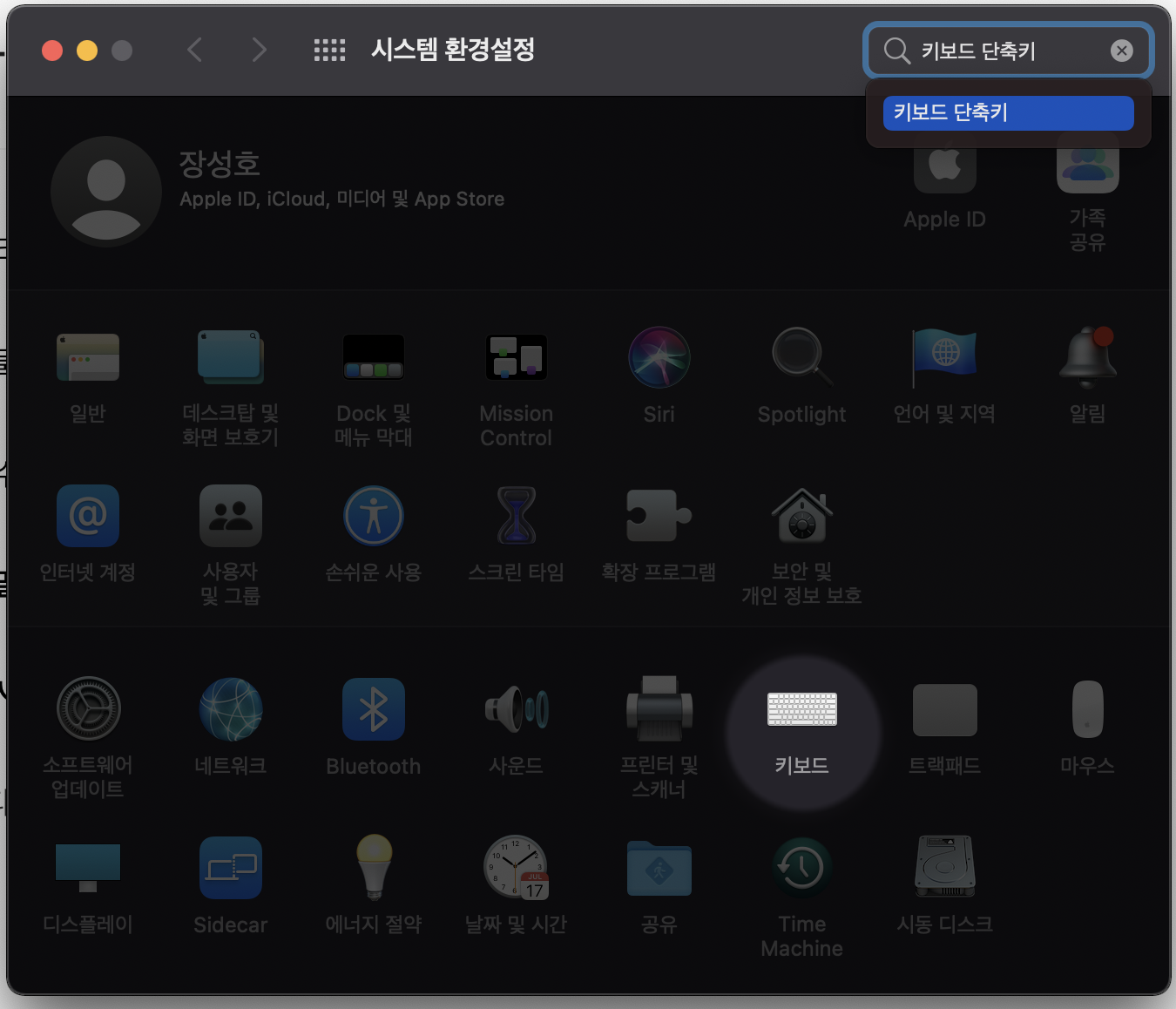Clear the search field text
The width and height of the screenshot is (1176, 1009).
[x=1122, y=51]
